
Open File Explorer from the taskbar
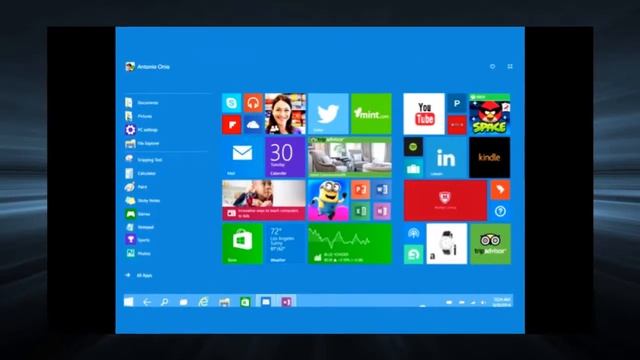pyautogui.click(x=224, y=302)
